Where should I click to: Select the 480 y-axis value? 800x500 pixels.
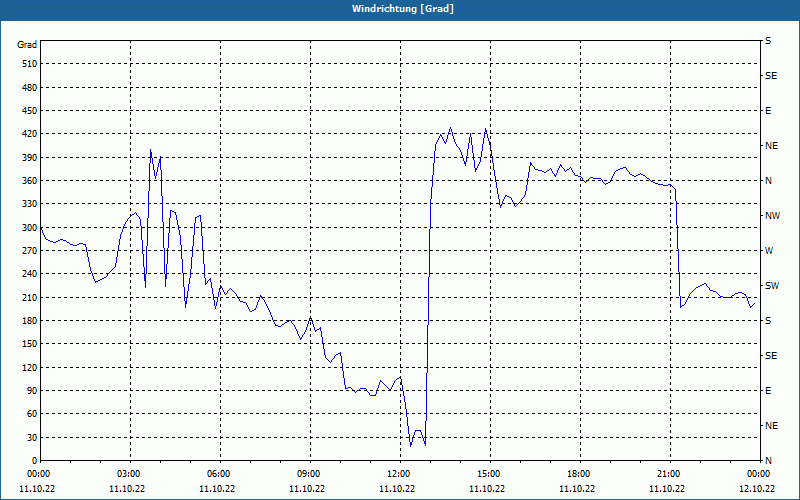30,87
